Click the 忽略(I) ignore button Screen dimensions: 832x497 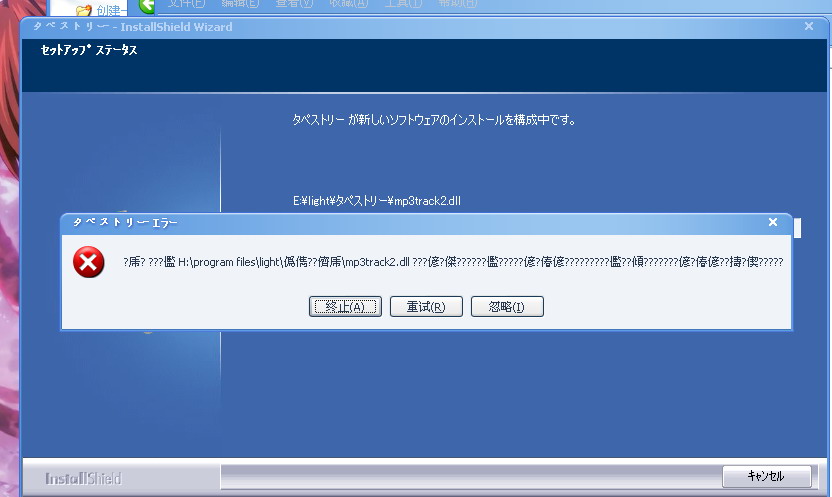pyautogui.click(x=507, y=307)
